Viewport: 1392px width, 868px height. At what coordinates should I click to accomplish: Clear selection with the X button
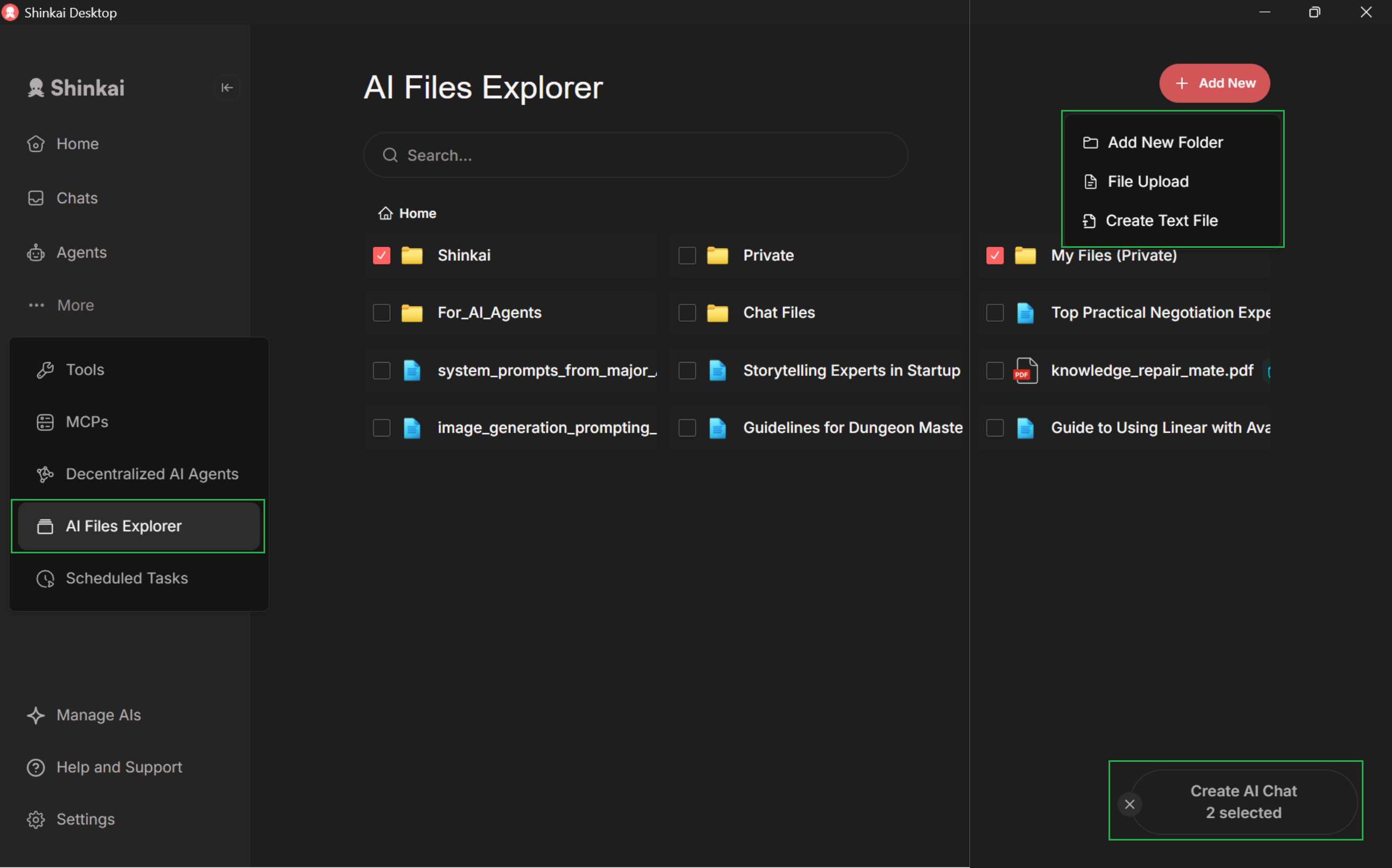coord(1129,804)
